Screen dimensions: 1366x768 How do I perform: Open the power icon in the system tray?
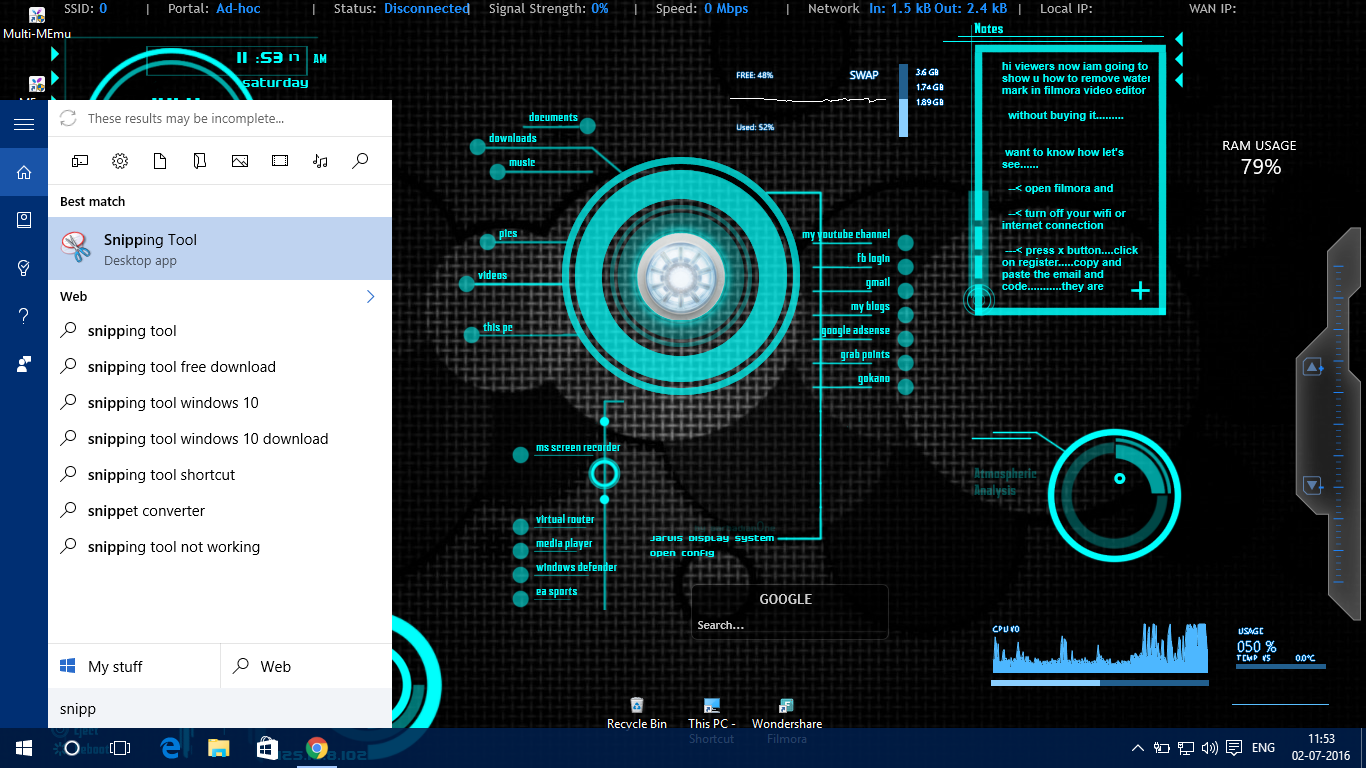click(x=1161, y=748)
